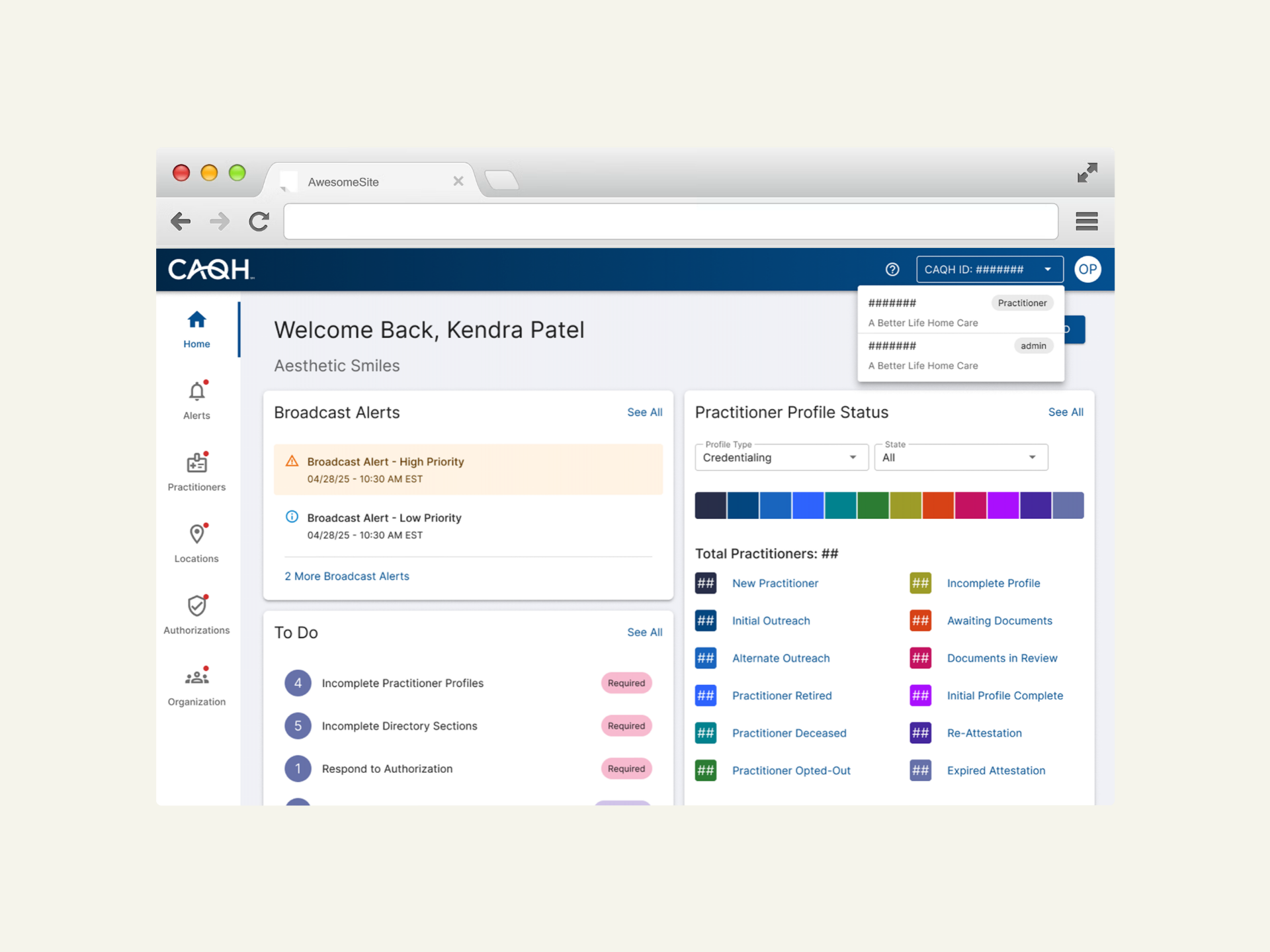Open Respond to Authorization to-do
This screenshot has height=952, width=1270.
(468, 768)
